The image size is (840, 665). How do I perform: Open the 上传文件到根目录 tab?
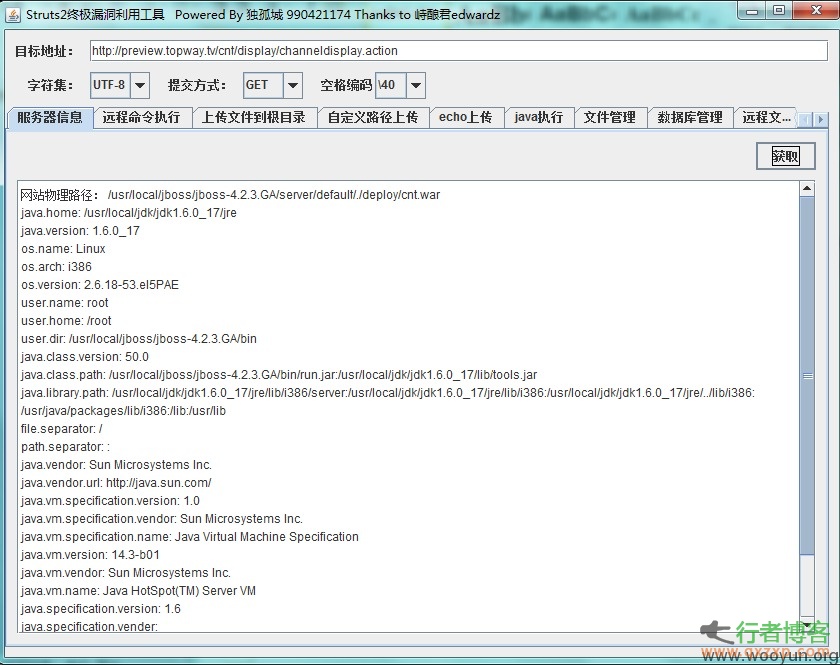point(254,117)
